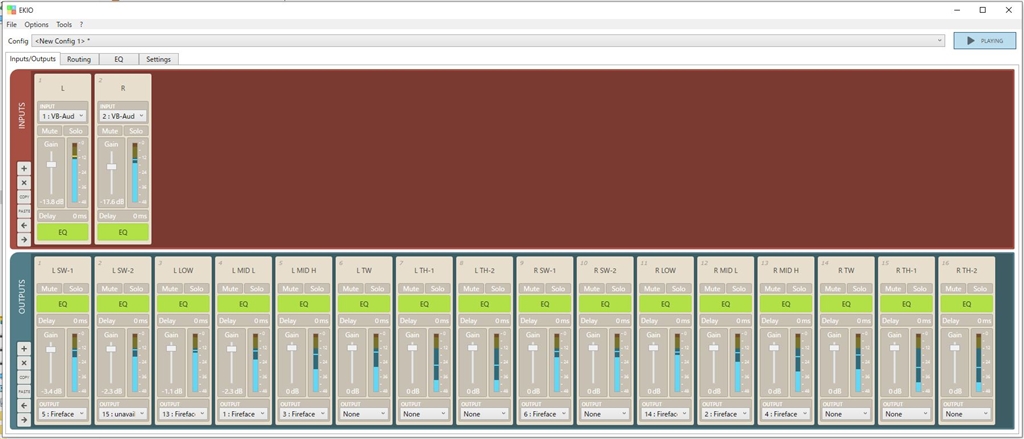Open EQ for the R input channel
Image resolution: width=1024 pixels, height=439 pixels.
[123, 232]
